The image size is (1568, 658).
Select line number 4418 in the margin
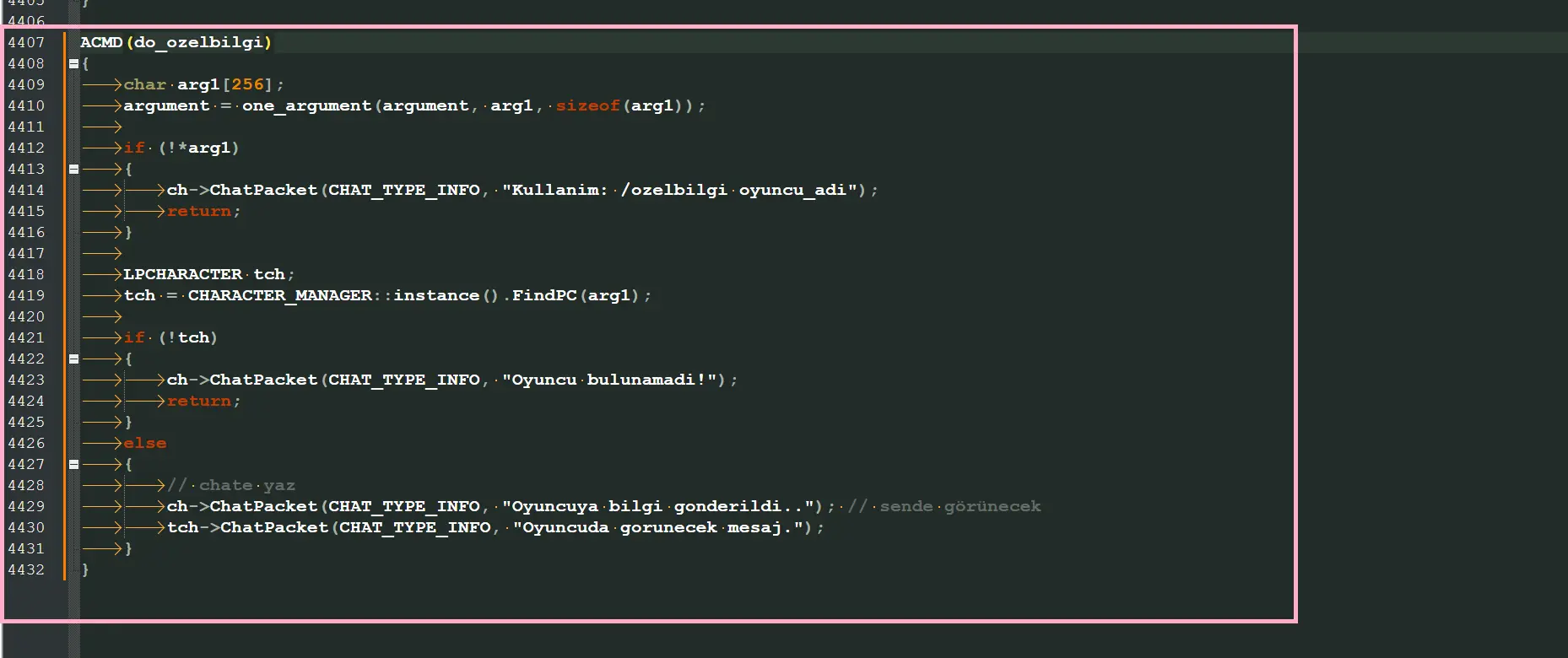click(x=26, y=274)
